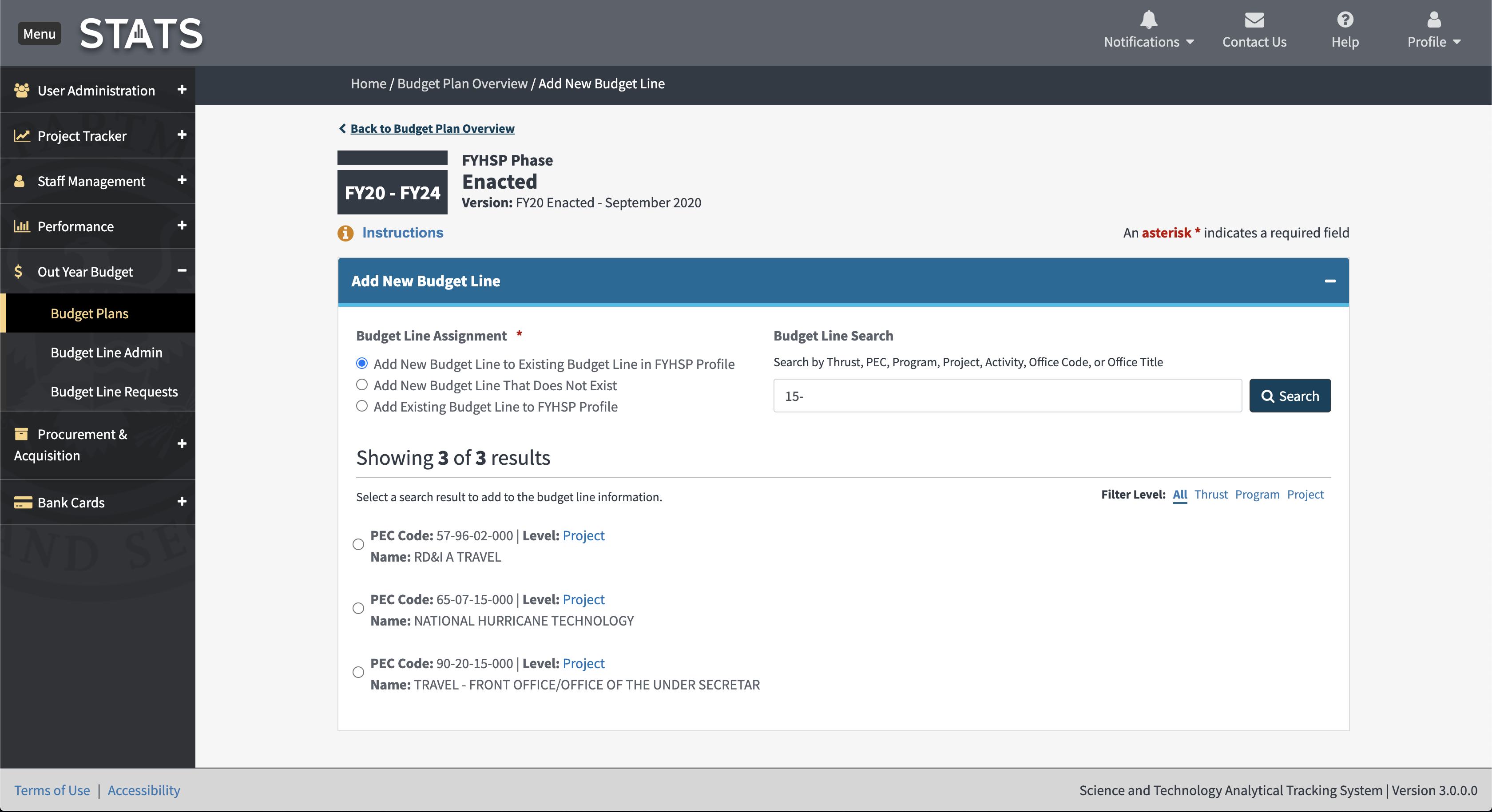Click the Menu button beside STATS logo

click(x=39, y=34)
